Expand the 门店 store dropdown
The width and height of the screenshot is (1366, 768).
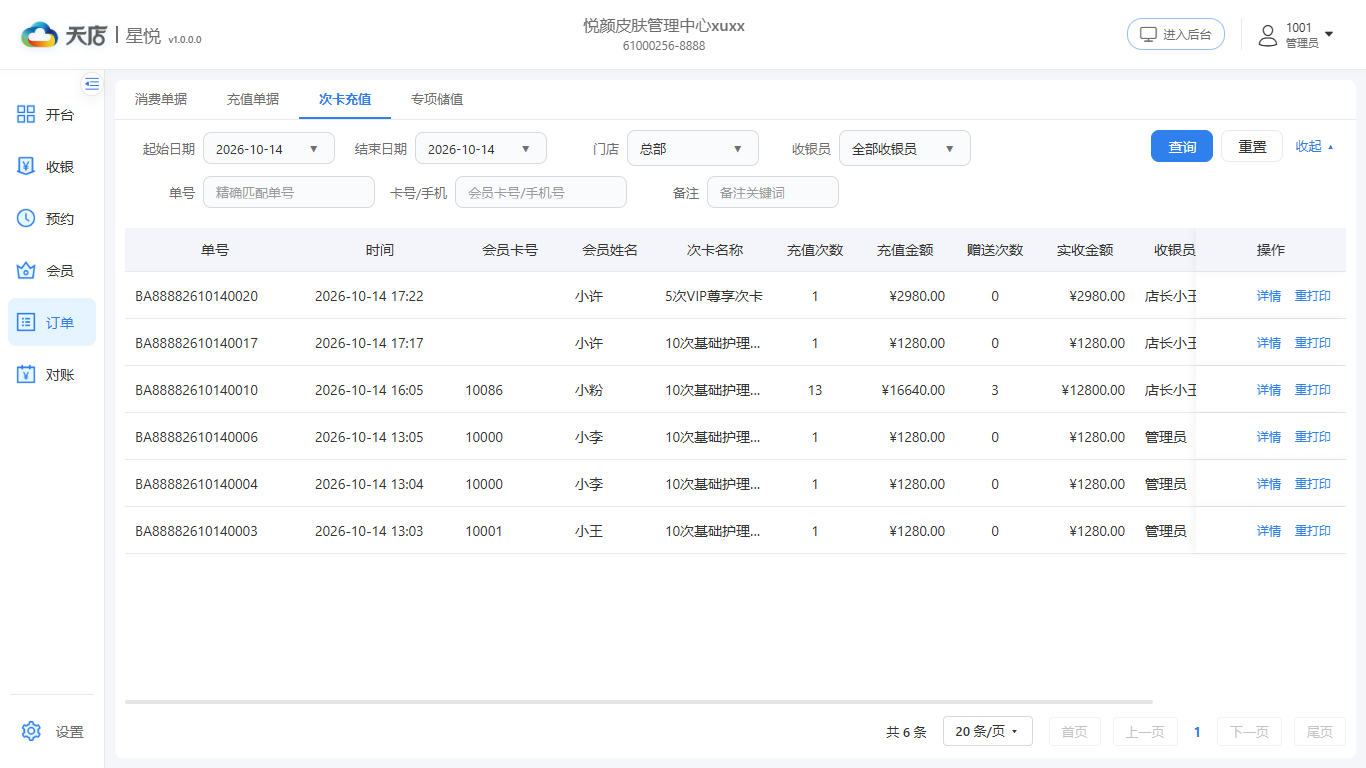[693, 149]
